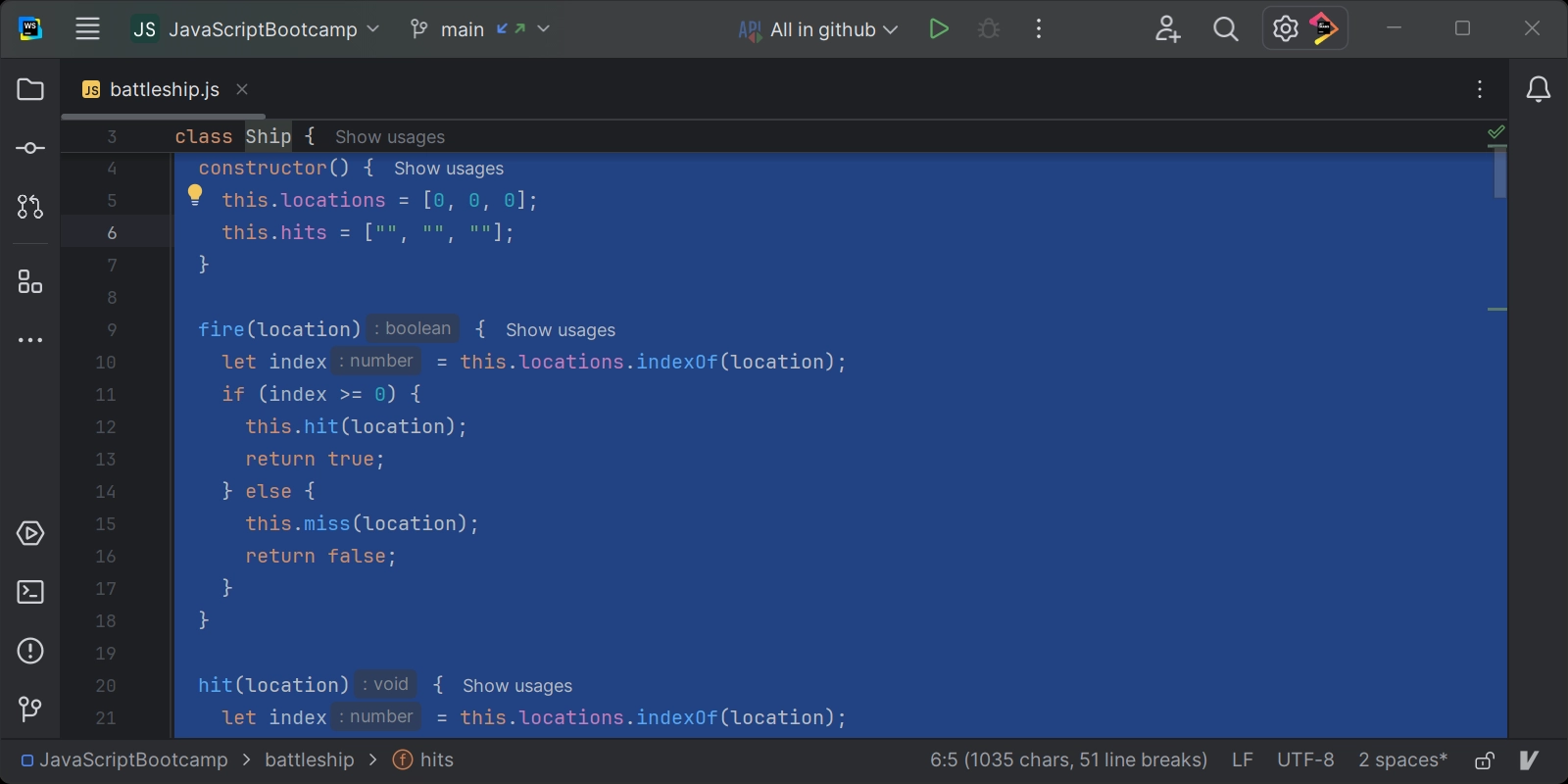
Task: Click battleship breadcrumb item
Action: point(310,759)
